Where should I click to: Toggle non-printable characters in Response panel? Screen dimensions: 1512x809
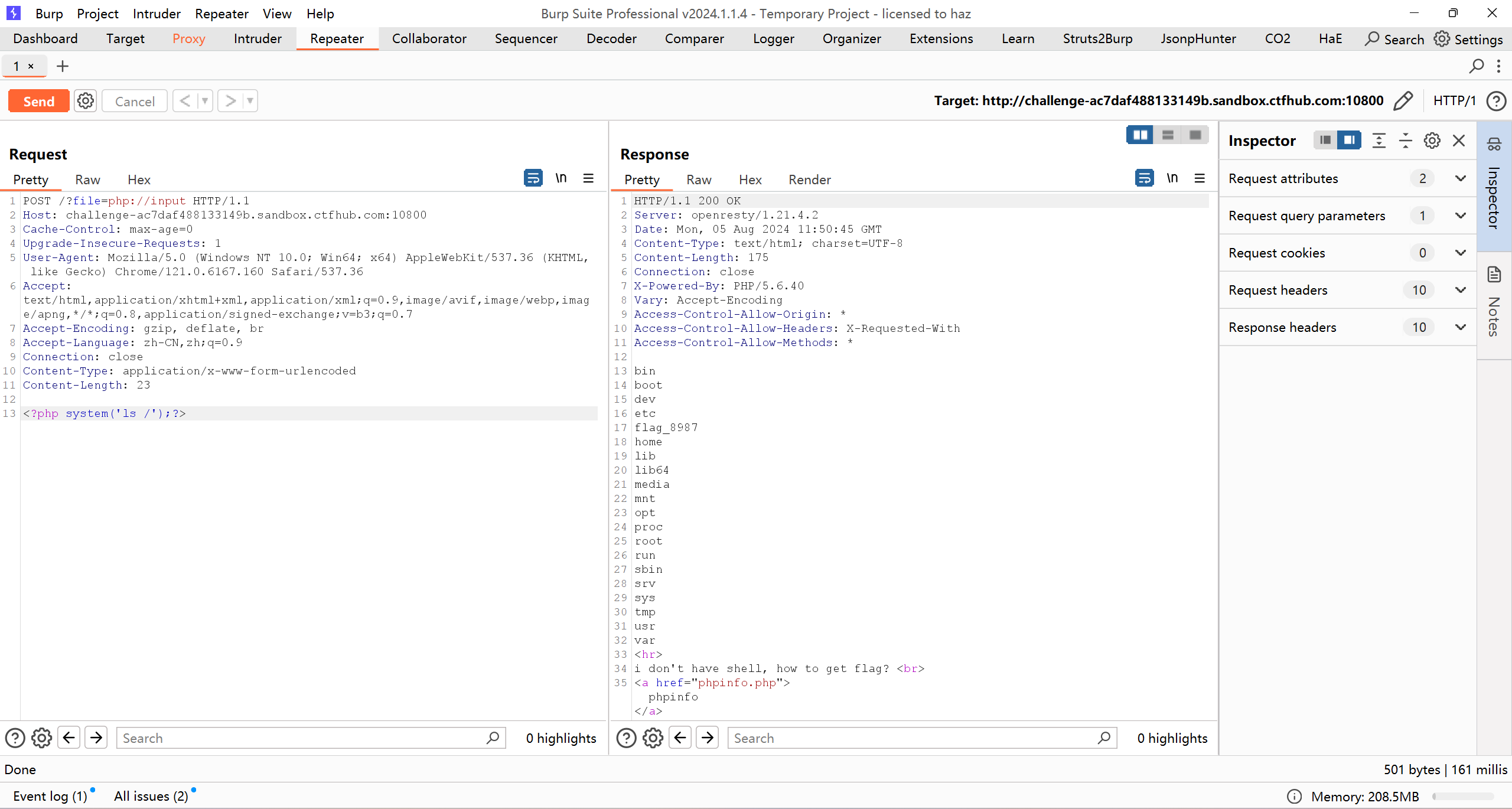[x=1172, y=178]
